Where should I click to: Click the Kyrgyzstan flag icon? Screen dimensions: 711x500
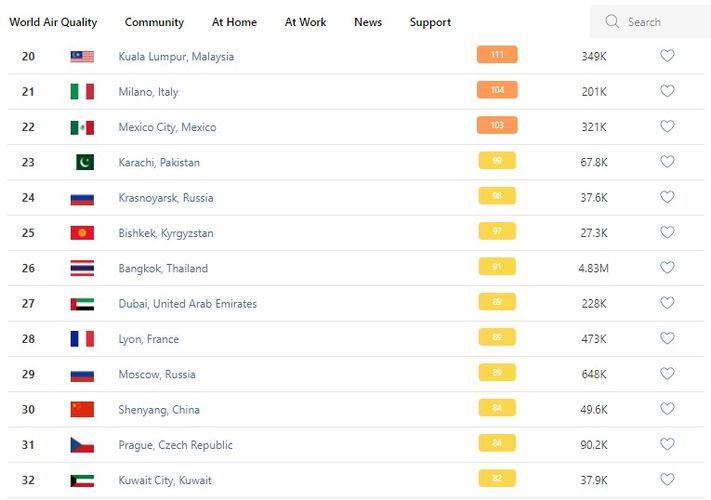click(82, 233)
